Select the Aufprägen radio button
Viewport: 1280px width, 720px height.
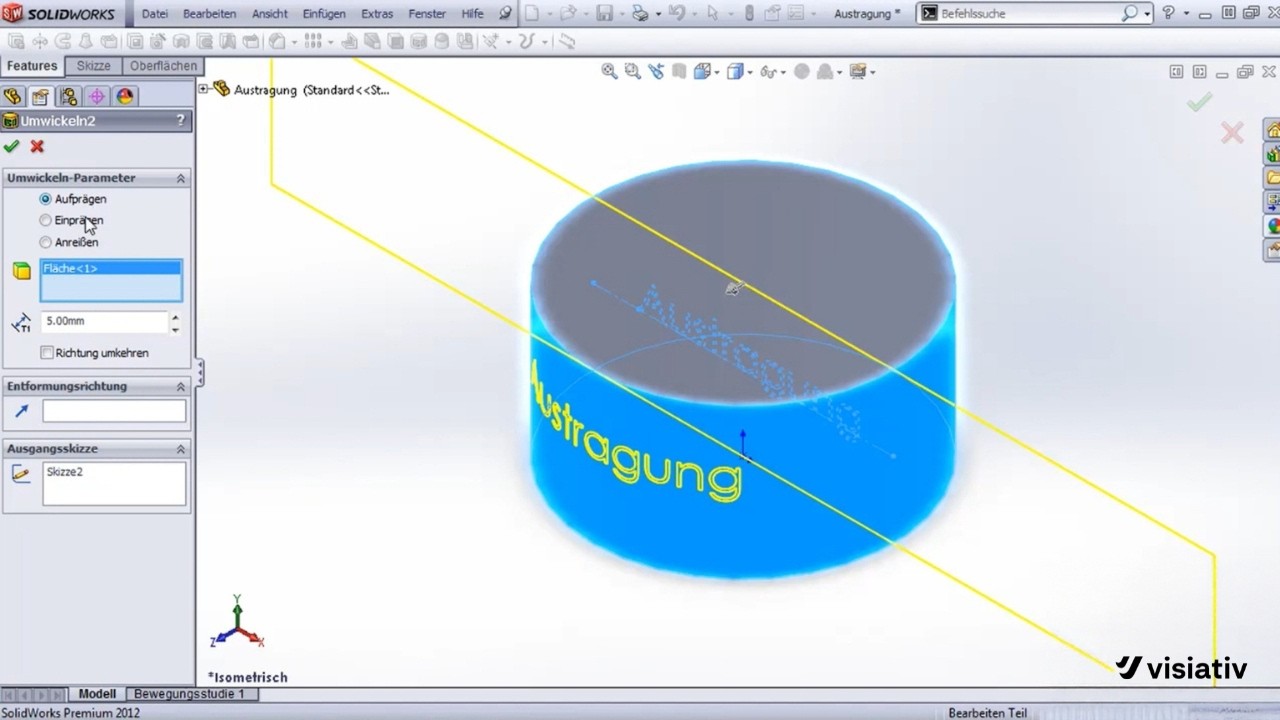[45, 199]
